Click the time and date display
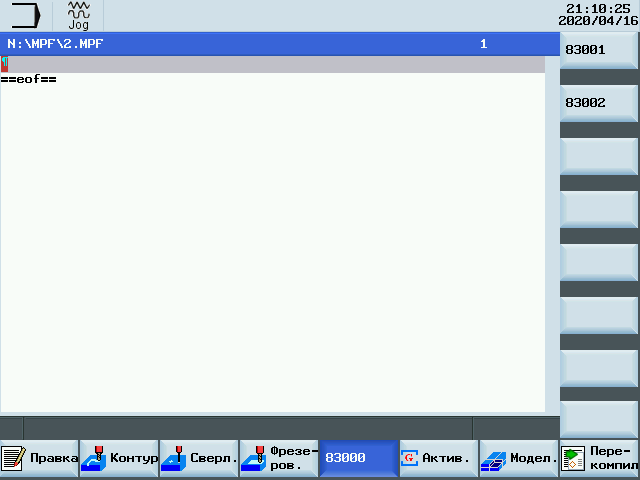Image resolution: width=640 pixels, height=480 pixels. click(598, 15)
